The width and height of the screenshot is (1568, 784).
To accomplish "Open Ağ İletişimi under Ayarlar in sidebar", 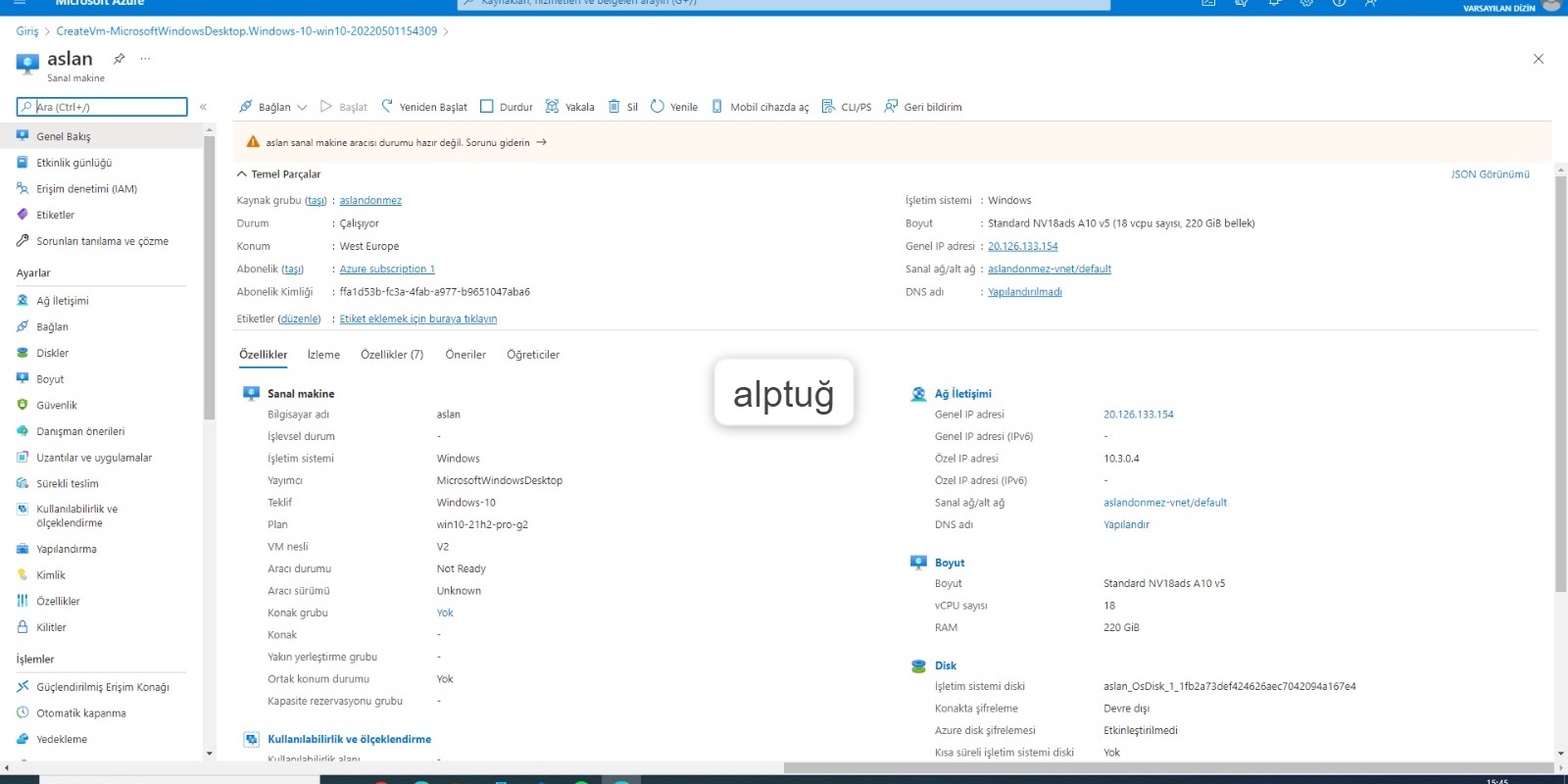I will pos(63,301).
